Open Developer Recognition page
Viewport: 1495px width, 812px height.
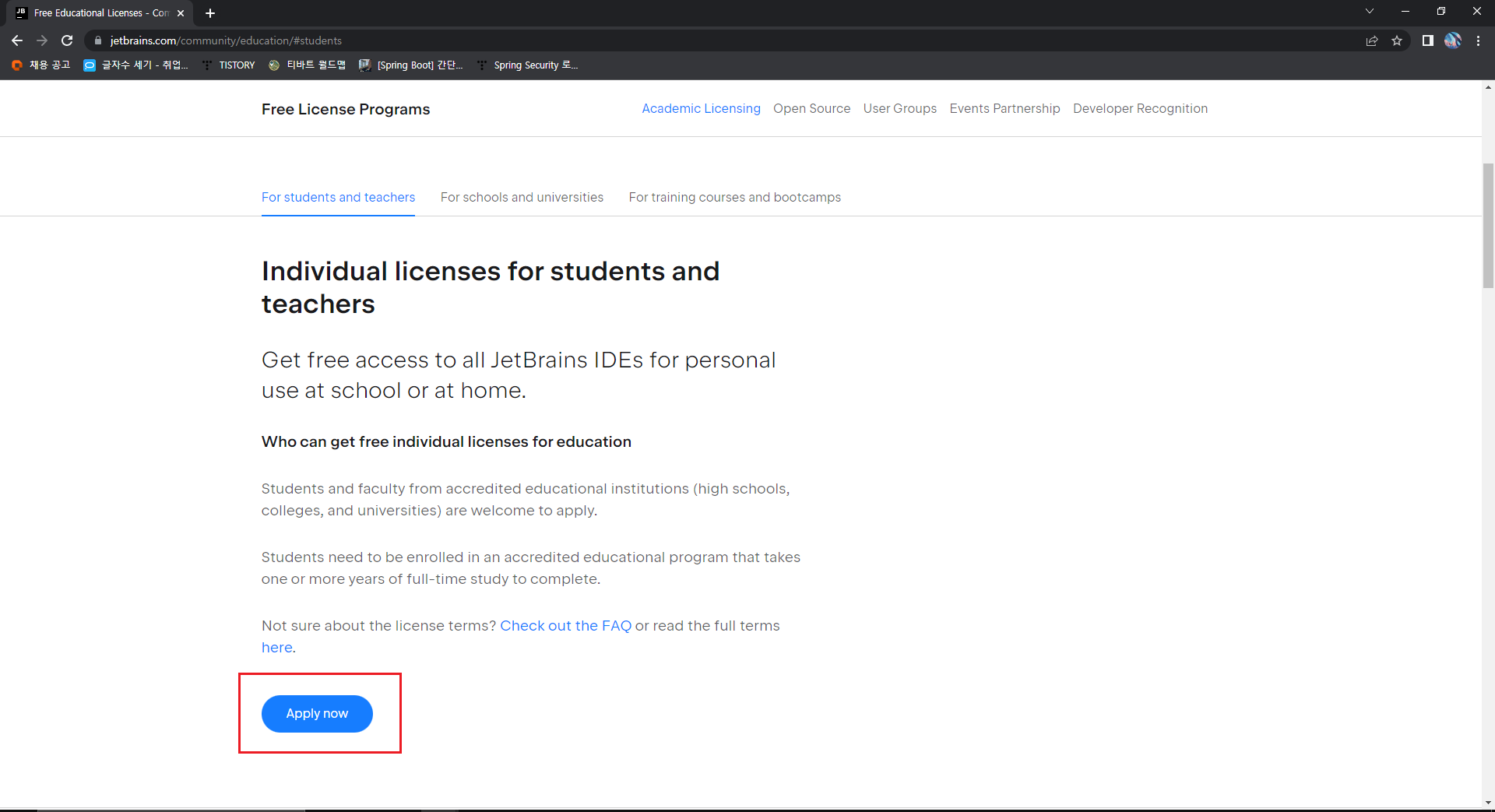pyautogui.click(x=1140, y=109)
